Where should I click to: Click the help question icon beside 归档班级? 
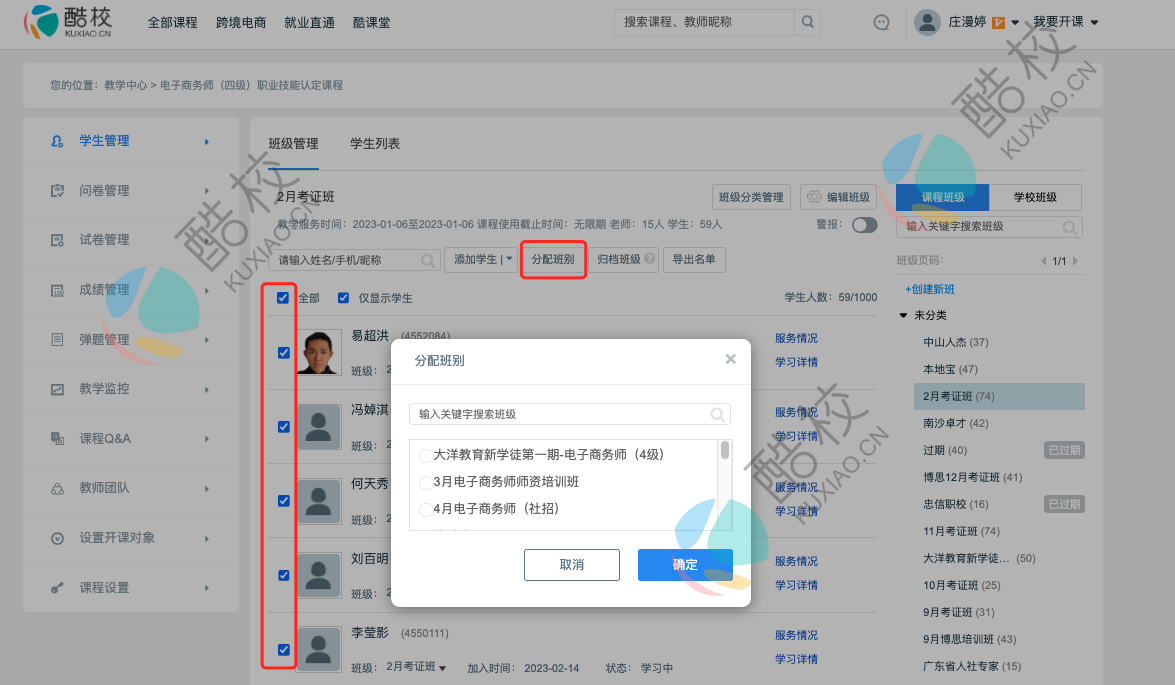pos(650,259)
